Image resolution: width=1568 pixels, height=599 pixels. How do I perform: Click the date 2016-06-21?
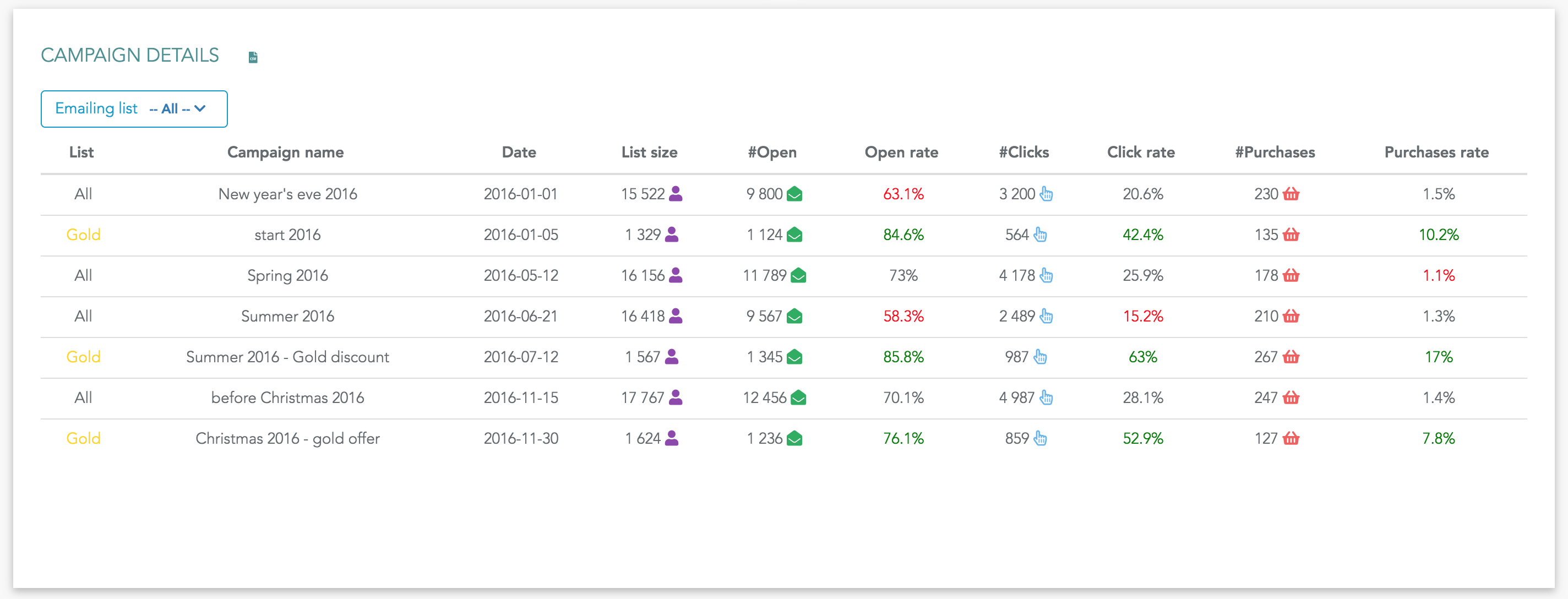520,317
